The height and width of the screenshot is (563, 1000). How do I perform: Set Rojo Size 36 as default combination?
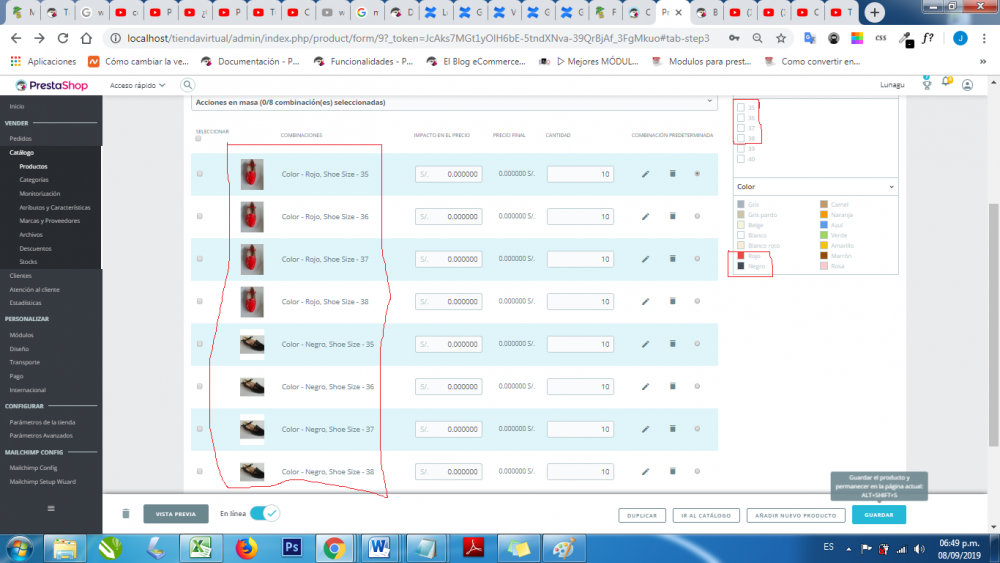(x=697, y=216)
